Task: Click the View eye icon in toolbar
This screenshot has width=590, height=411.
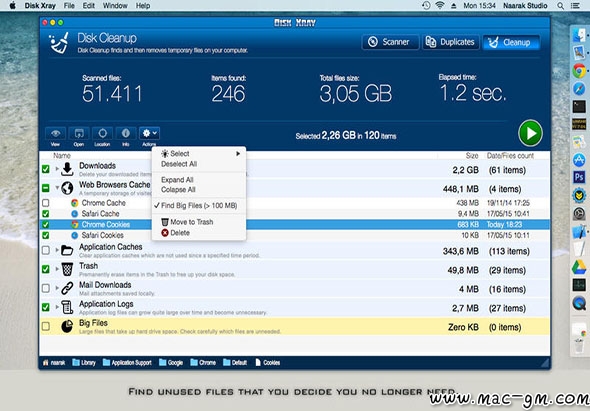Action: coord(55,133)
